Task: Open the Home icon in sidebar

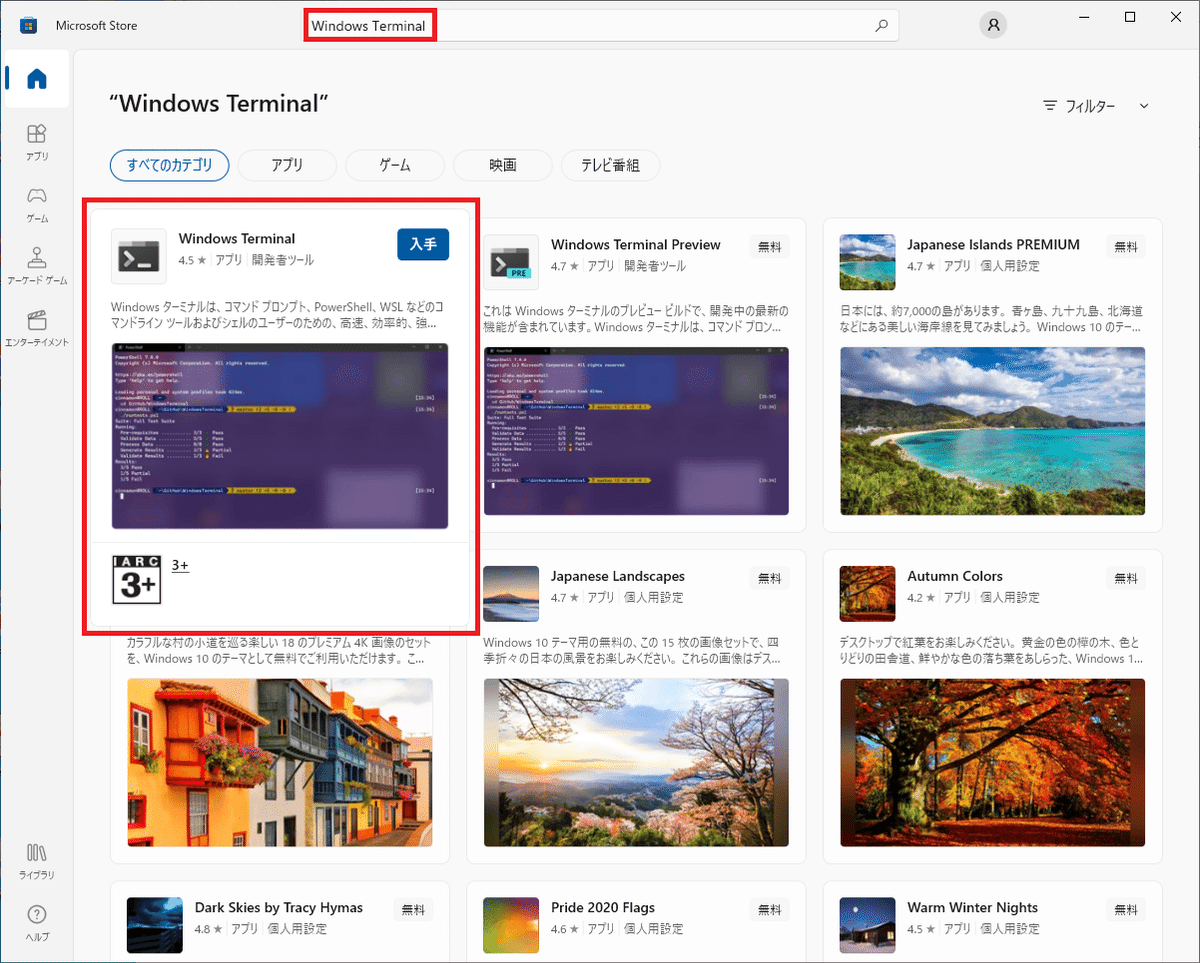Action: (37, 79)
